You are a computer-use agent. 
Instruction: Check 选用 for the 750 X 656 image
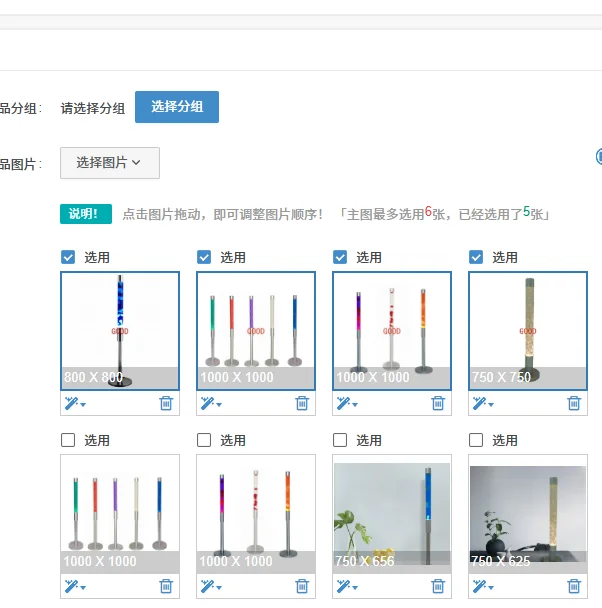(340, 440)
